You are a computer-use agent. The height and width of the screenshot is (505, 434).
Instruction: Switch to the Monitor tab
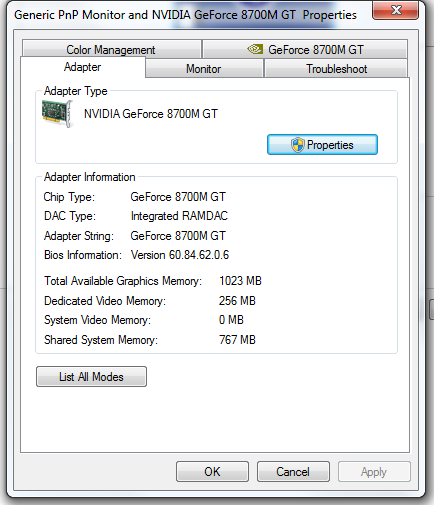click(204, 69)
